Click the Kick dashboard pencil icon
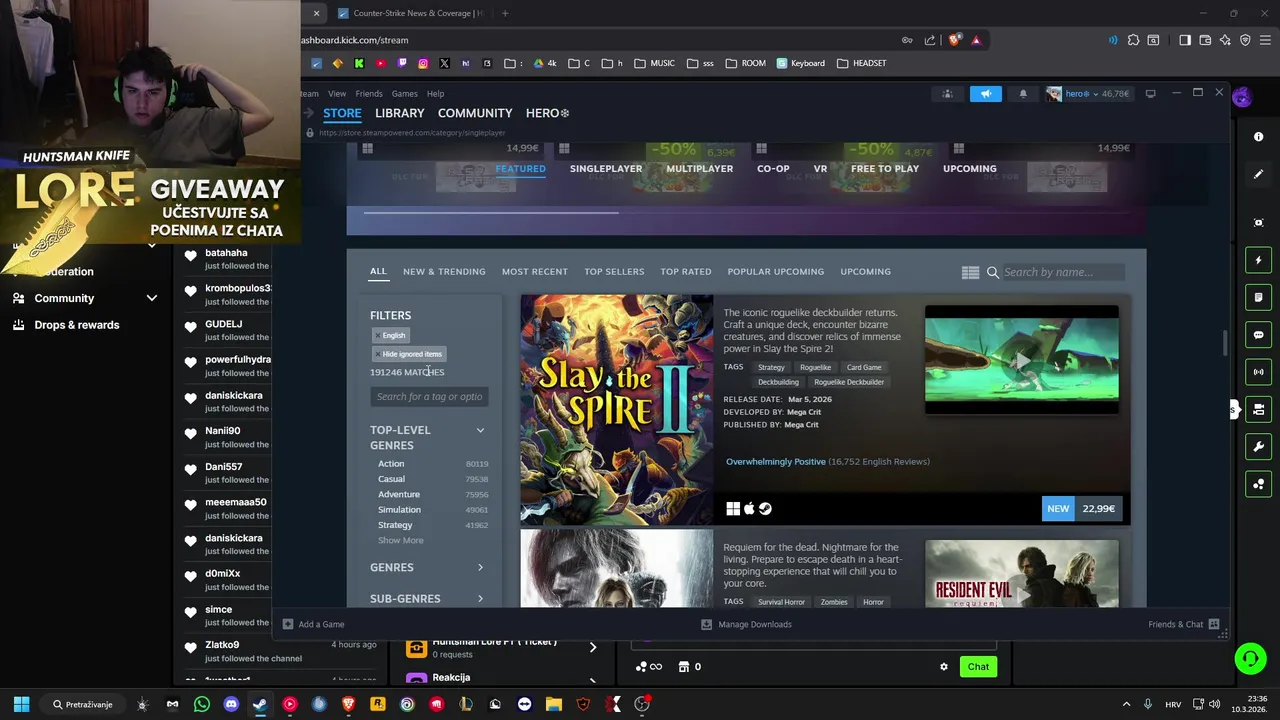The image size is (1280, 720). tap(1259, 174)
